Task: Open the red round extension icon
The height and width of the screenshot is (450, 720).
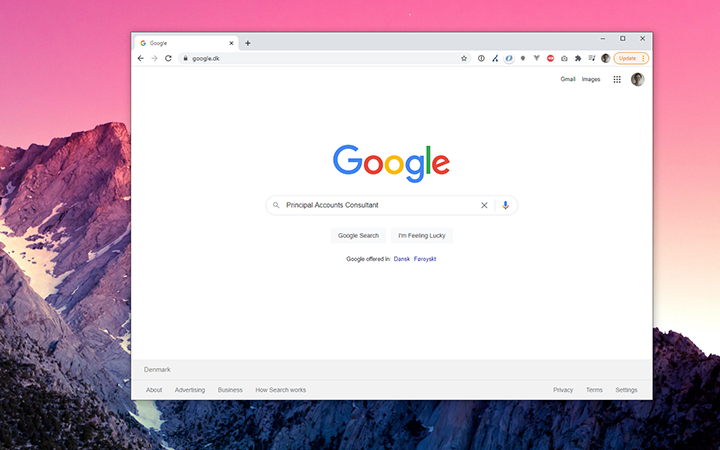Action: [x=550, y=58]
